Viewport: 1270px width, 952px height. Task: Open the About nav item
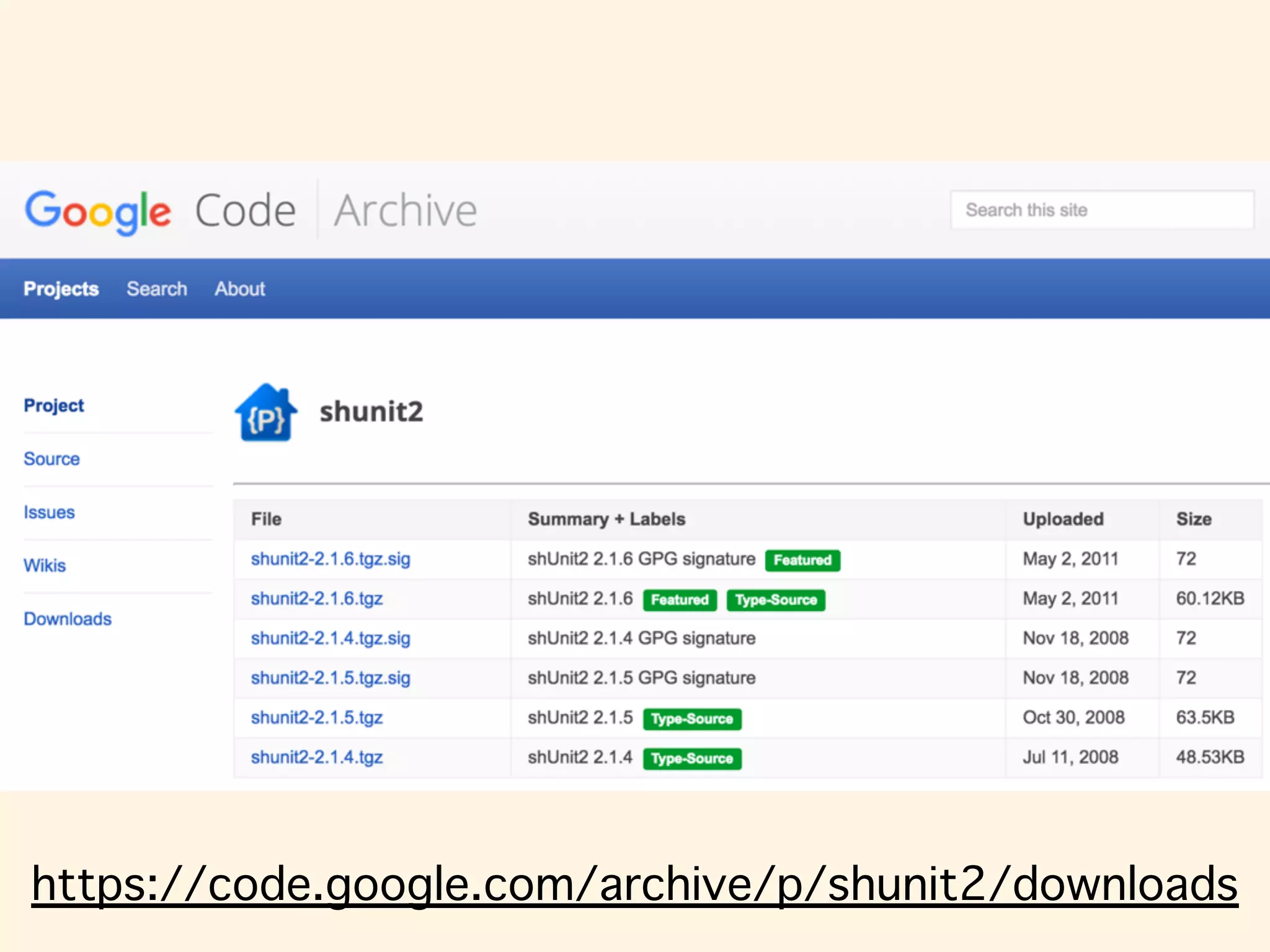point(240,289)
